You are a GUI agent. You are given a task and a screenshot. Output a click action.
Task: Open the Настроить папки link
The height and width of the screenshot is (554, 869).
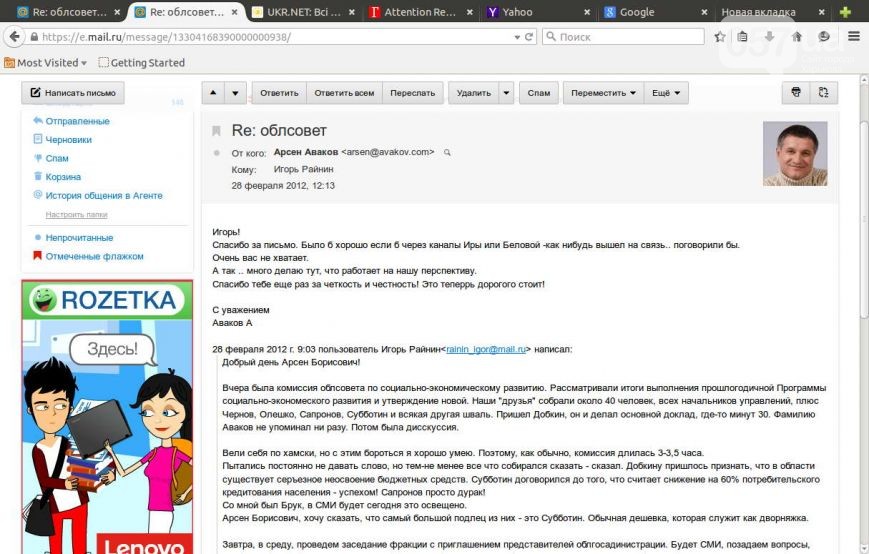tap(76, 214)
